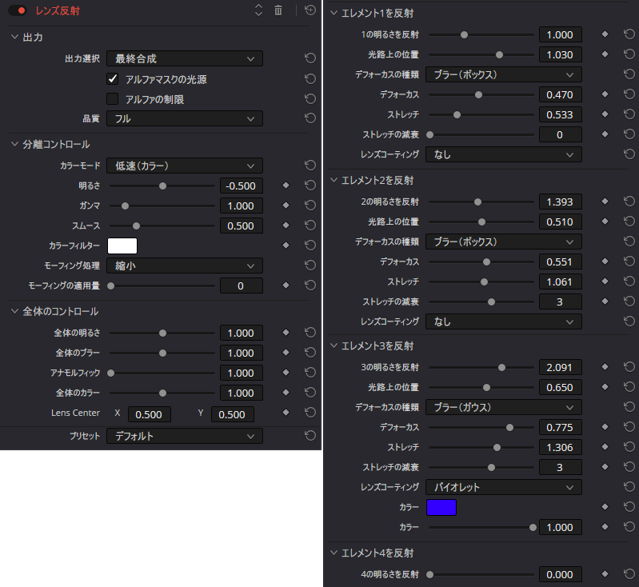Open the カラーモード dropdown
Viewport: 639px width, 587px height.
click(x=184, y=166)
